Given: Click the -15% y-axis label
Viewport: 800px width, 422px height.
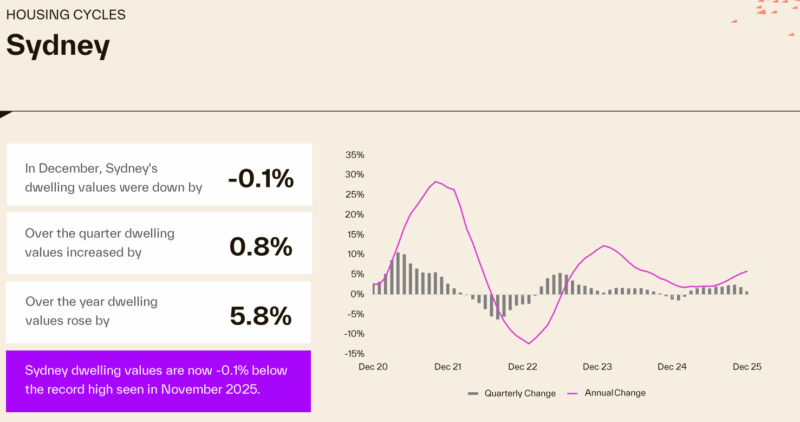Looking at the screenshot, I should (352, 353).
